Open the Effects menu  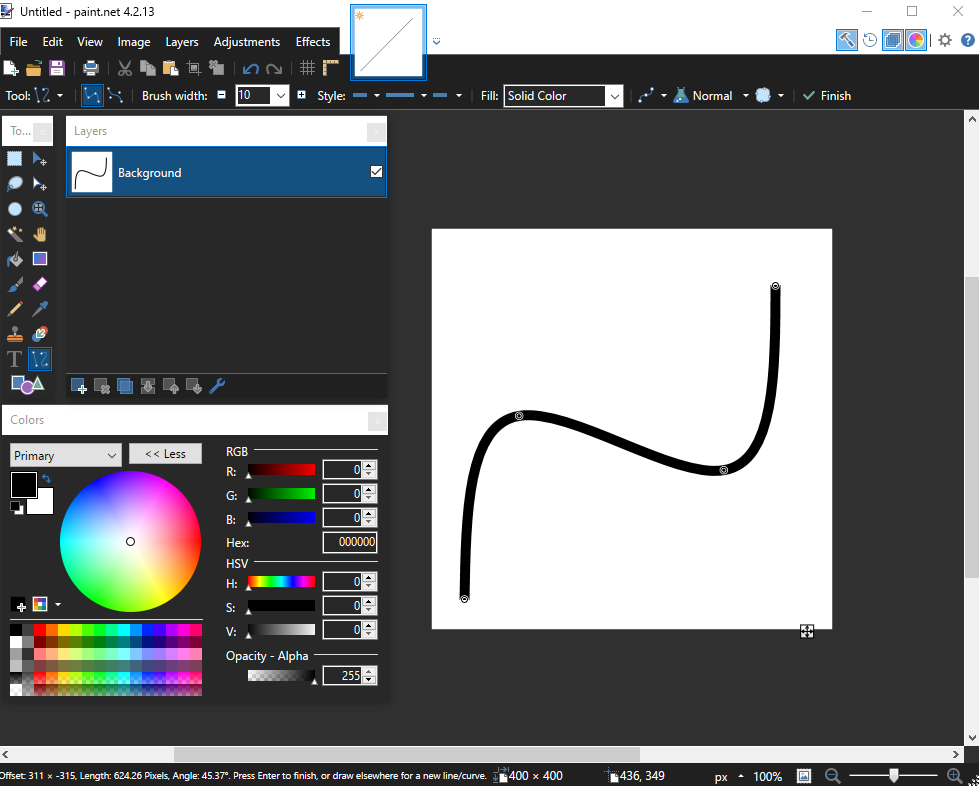coord(313,42)
